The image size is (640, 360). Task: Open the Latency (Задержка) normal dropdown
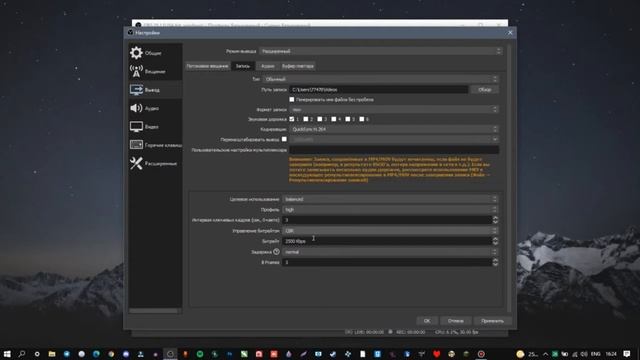tap(390, 252)
